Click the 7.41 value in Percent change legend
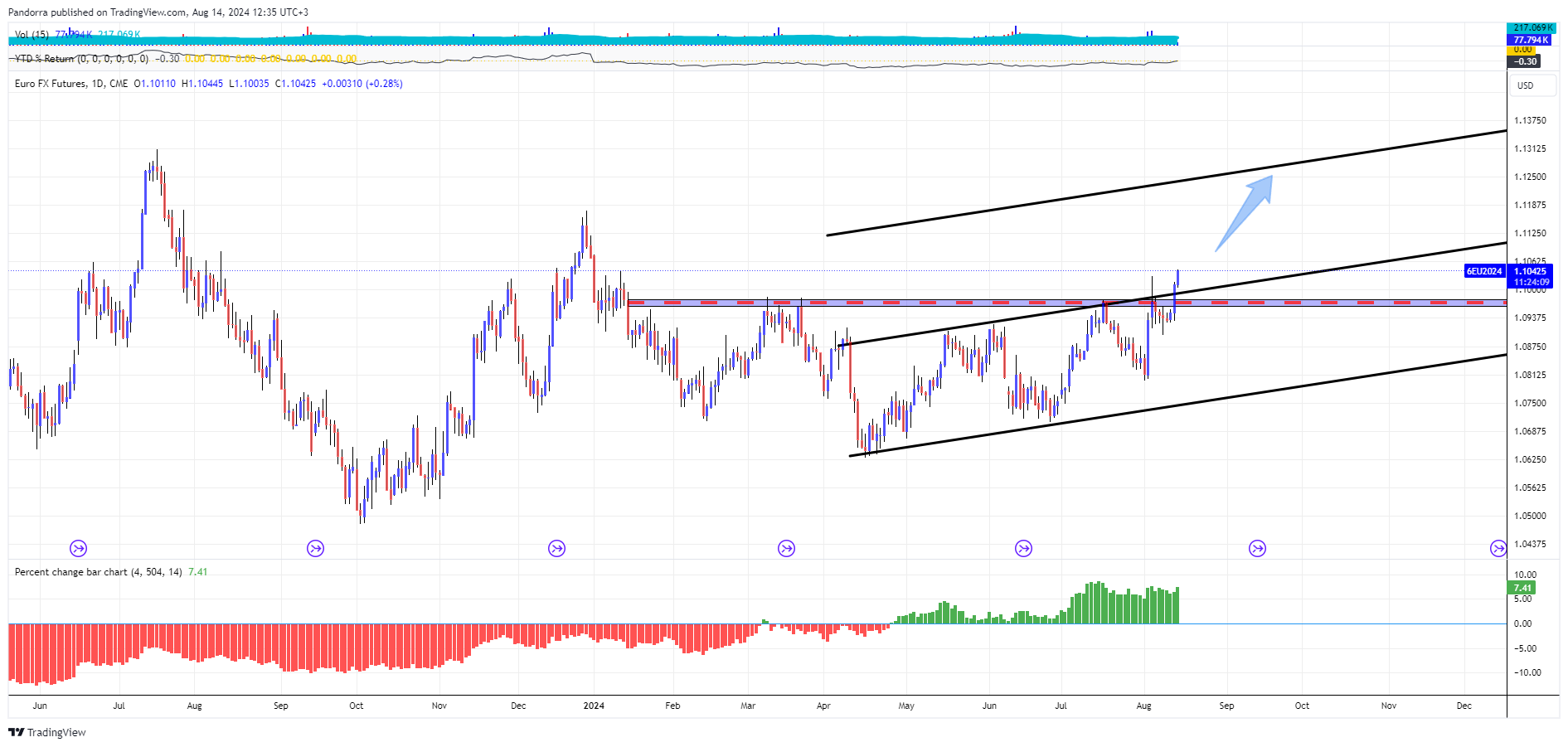This screenshot has width=1568, height=747. pyautogui.click(x=197, y=572)
